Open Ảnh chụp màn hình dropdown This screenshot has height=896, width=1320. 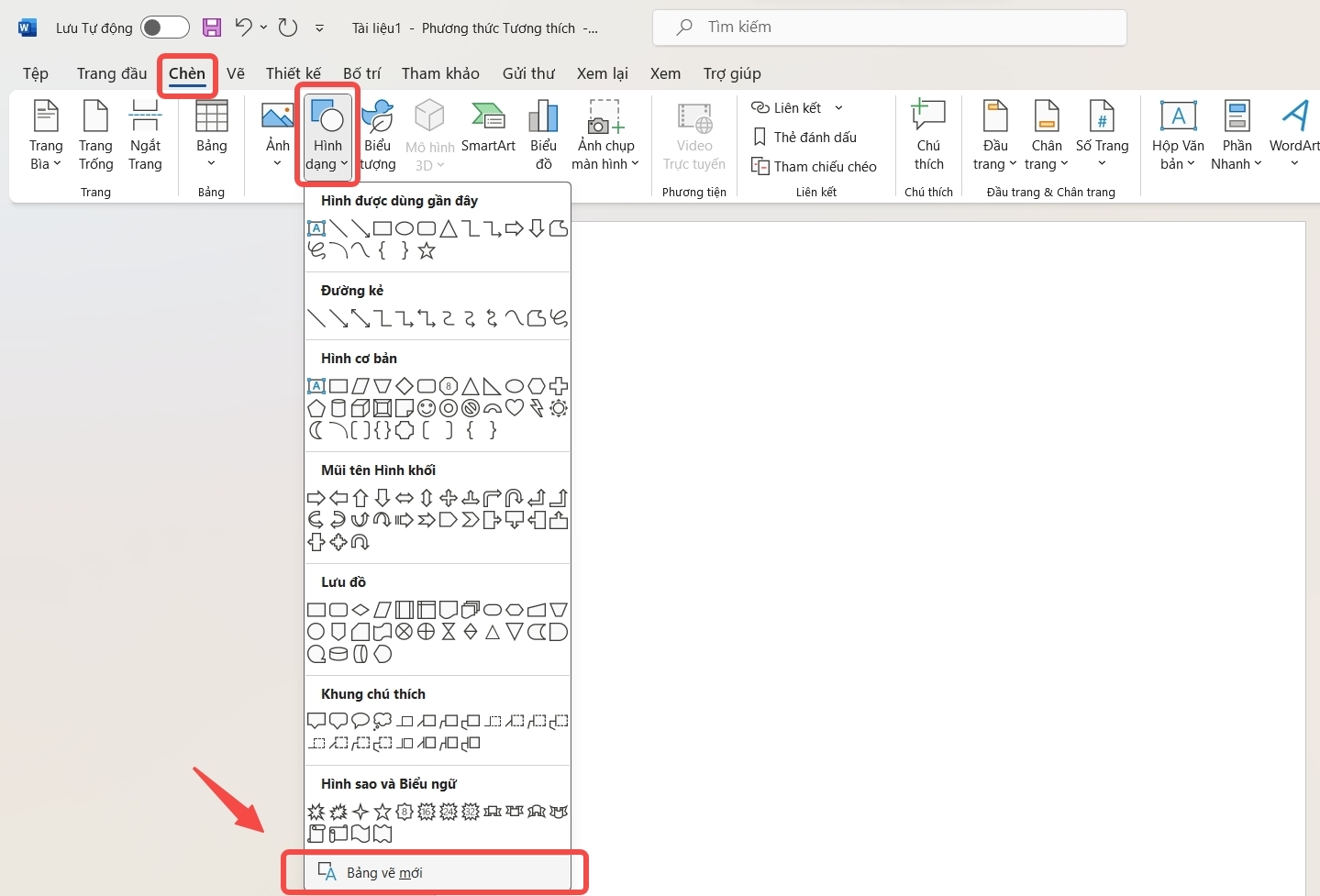pos(605,136)
